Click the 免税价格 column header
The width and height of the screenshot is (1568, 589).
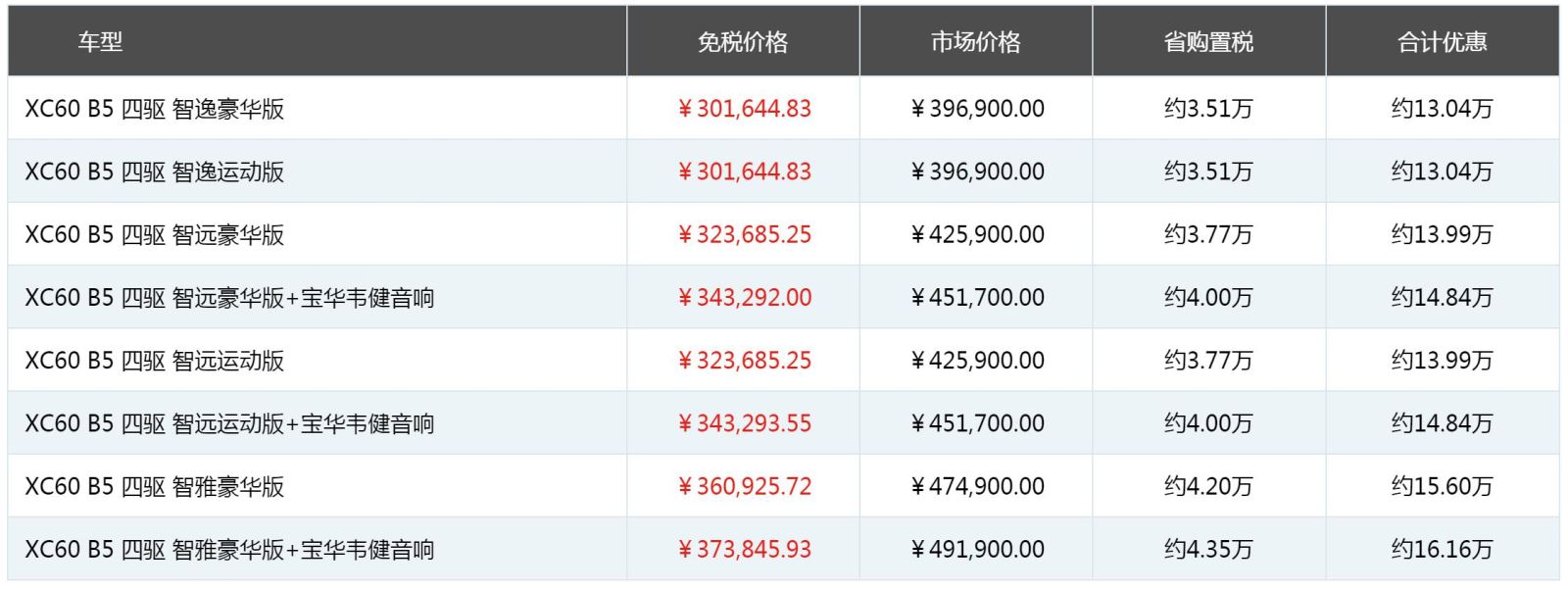pyautogui.click(x=743, y=42)
